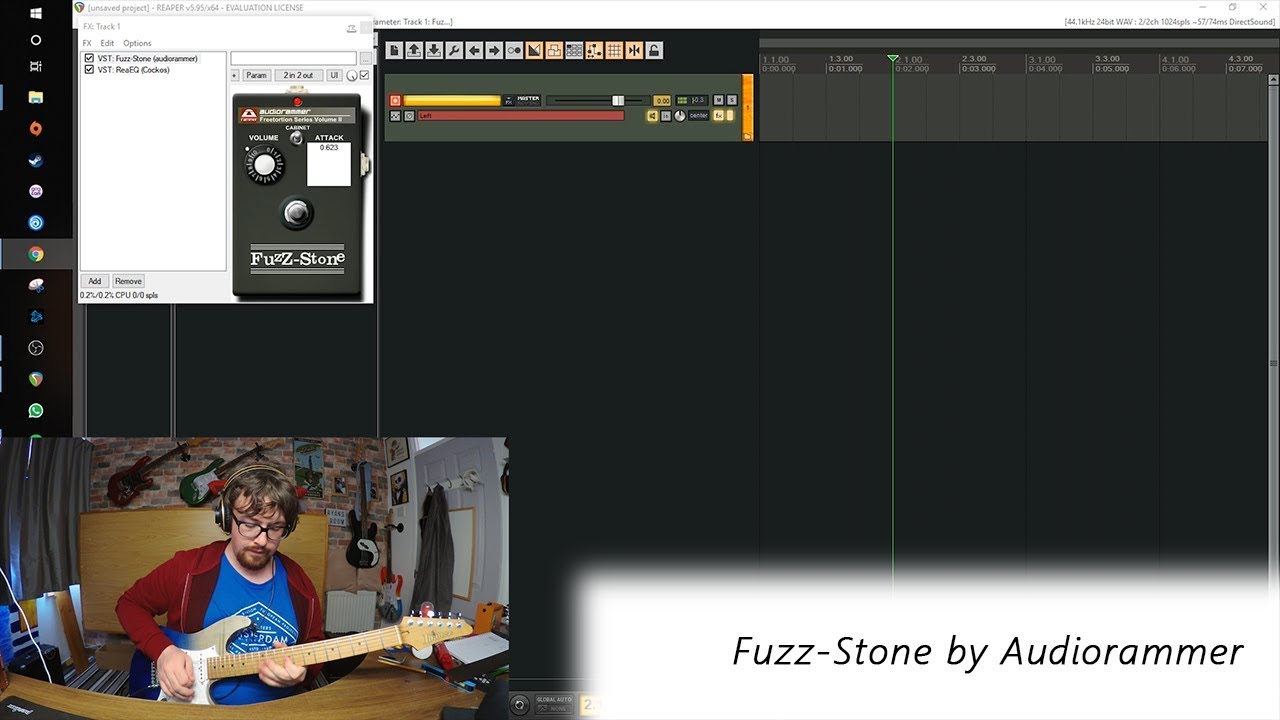The width and height of the screenshot is (1280, 720).
Task: Click the ATTACK value box showing 0.623
Action: tap(329, 164)
